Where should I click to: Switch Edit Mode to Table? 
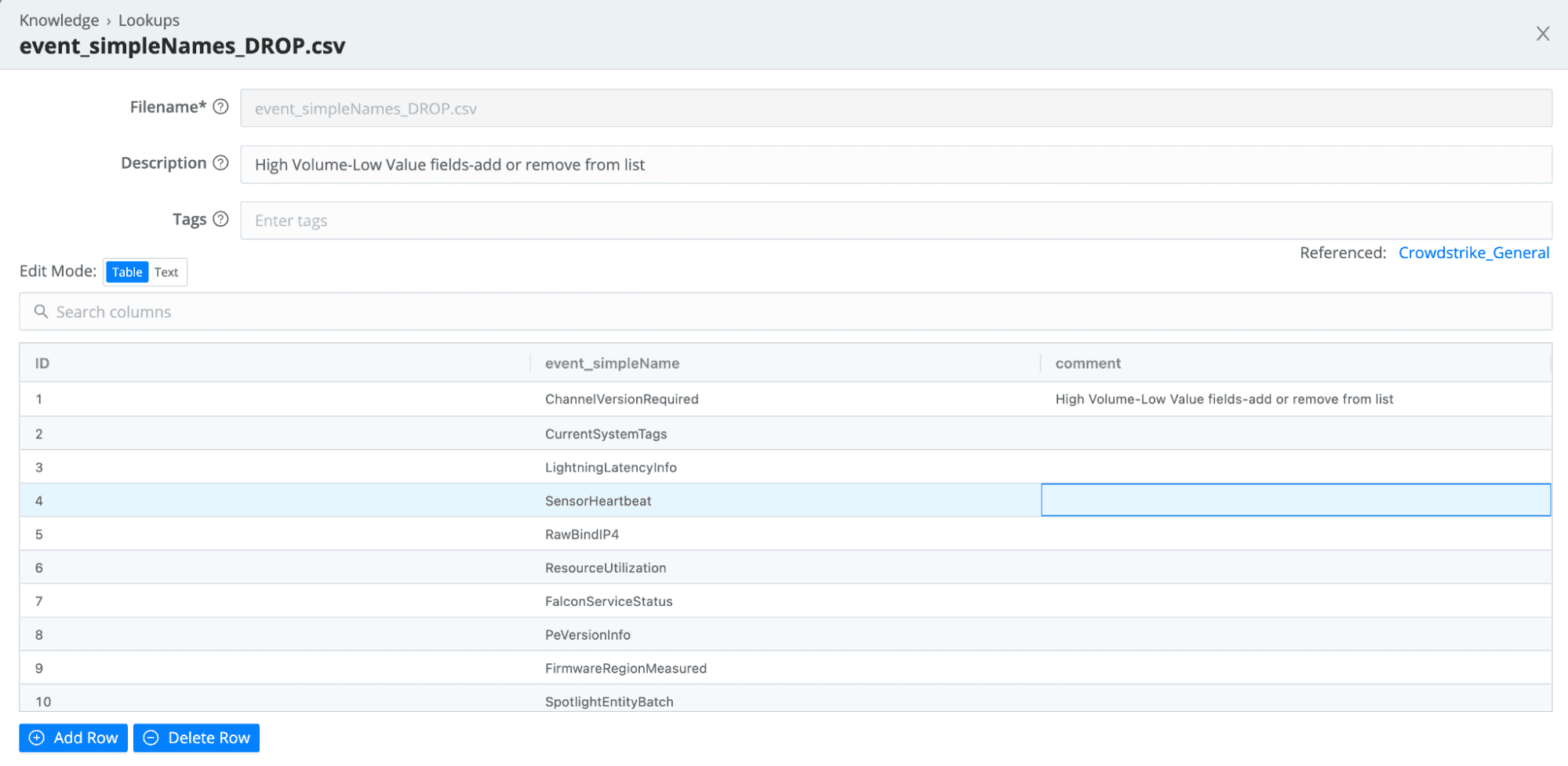click(x=126, y=272)
